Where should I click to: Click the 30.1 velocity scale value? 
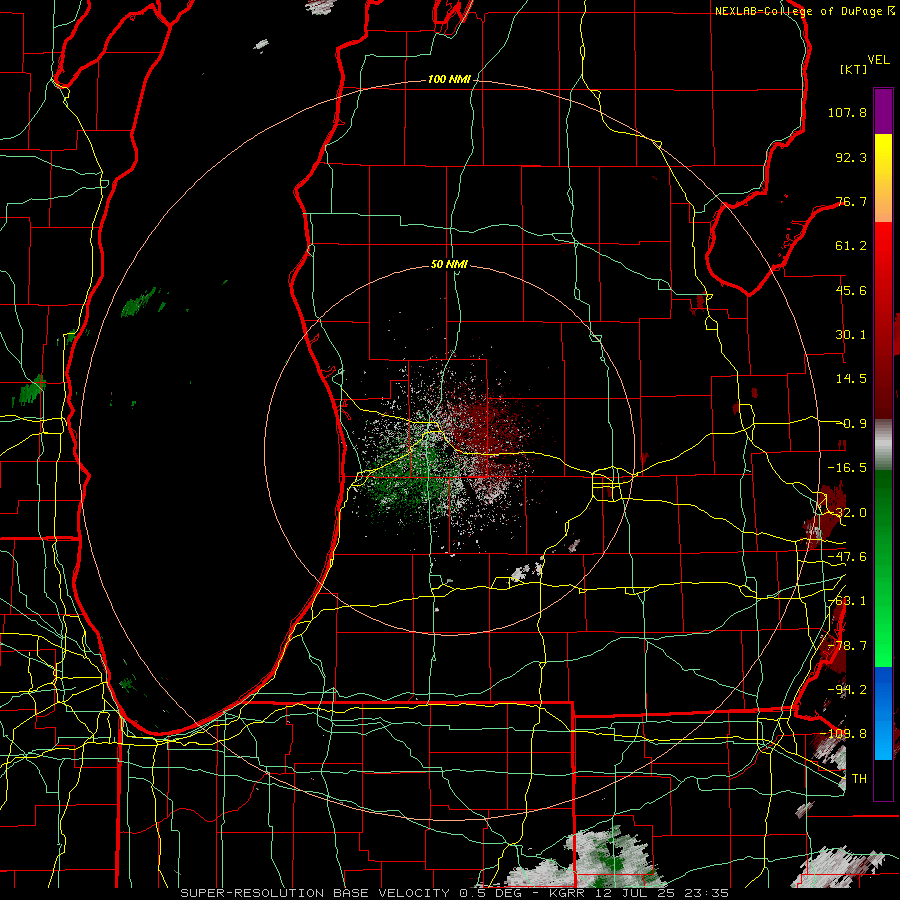[851, 335]
